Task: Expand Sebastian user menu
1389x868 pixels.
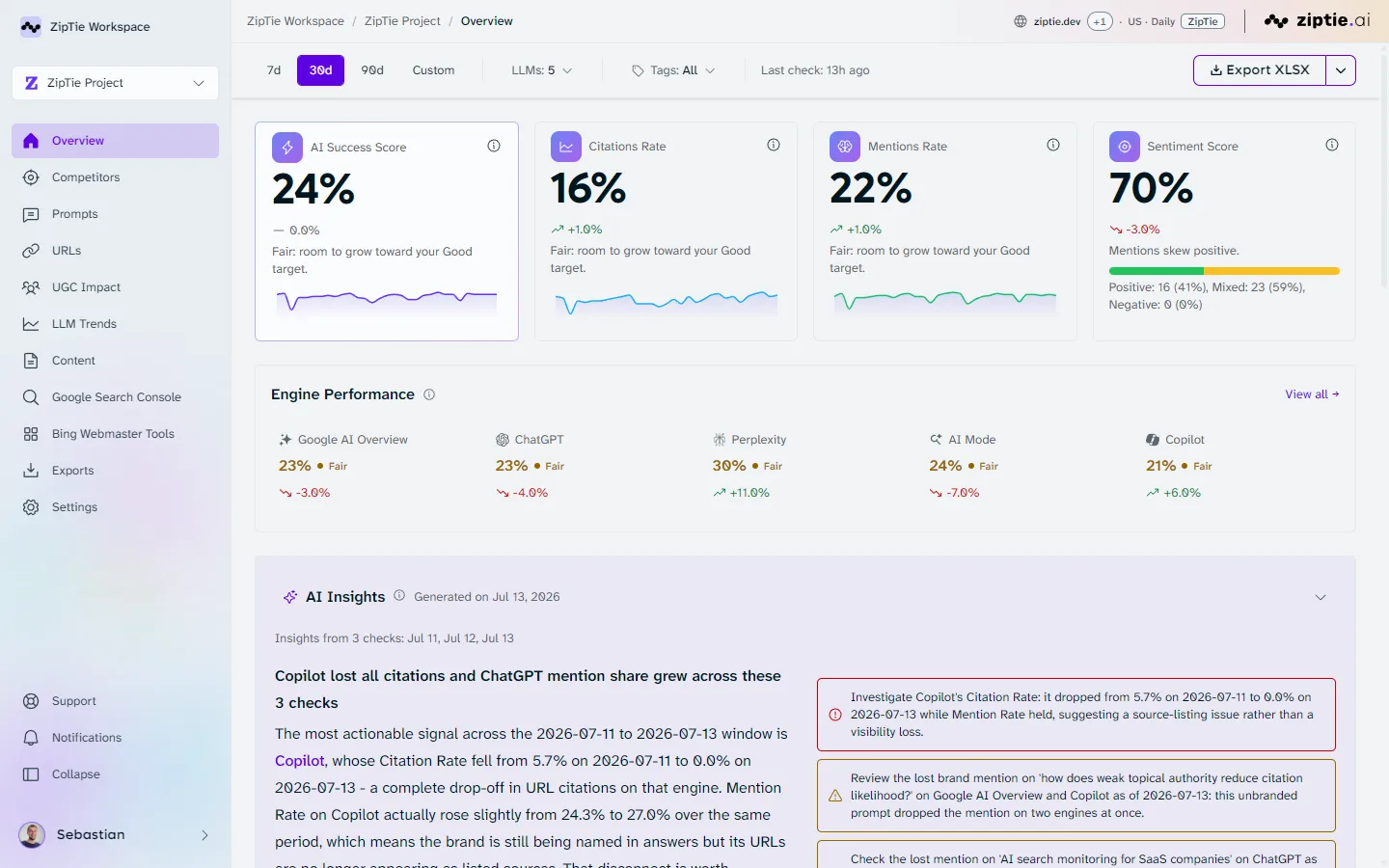Action: coord(115,835)
